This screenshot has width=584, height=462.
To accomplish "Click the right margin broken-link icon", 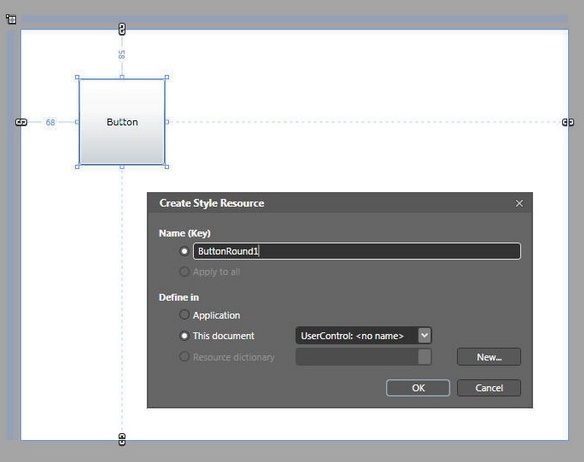I will [x=568, y=122].
